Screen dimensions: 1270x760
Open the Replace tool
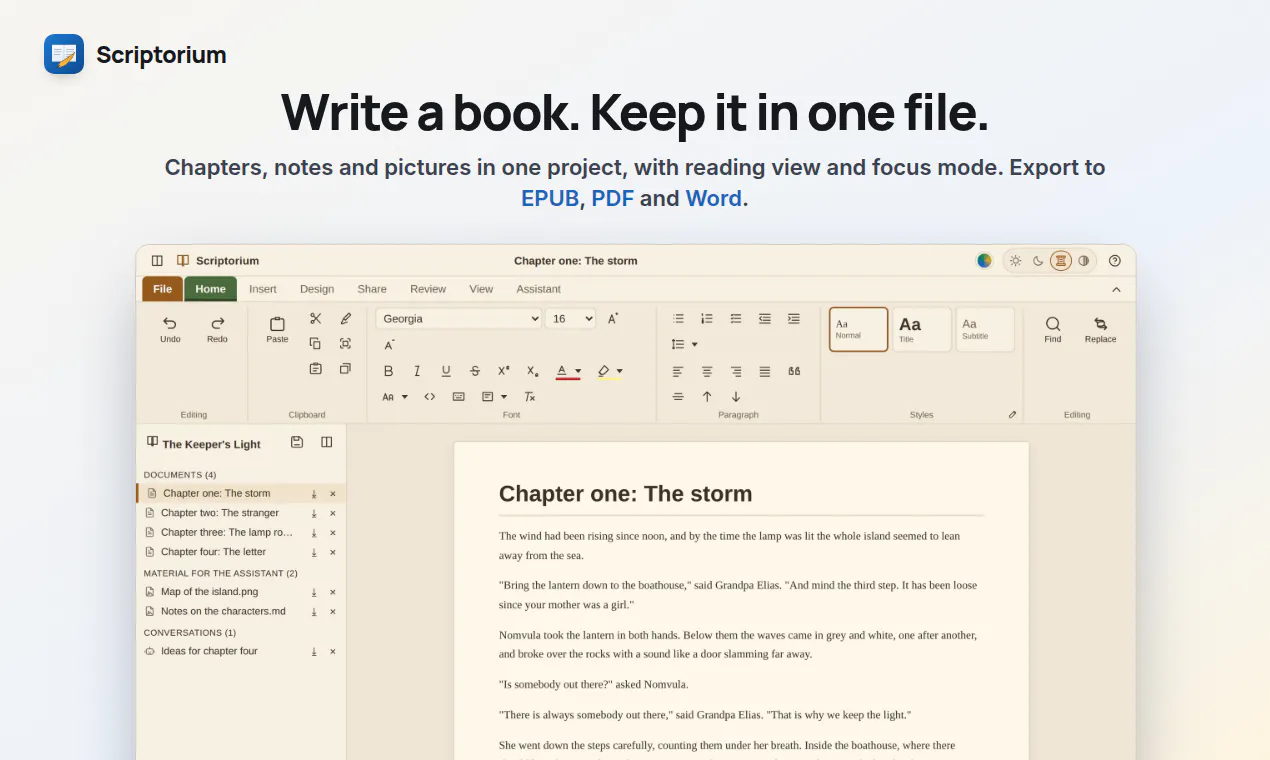click(x=1100, y=329)
